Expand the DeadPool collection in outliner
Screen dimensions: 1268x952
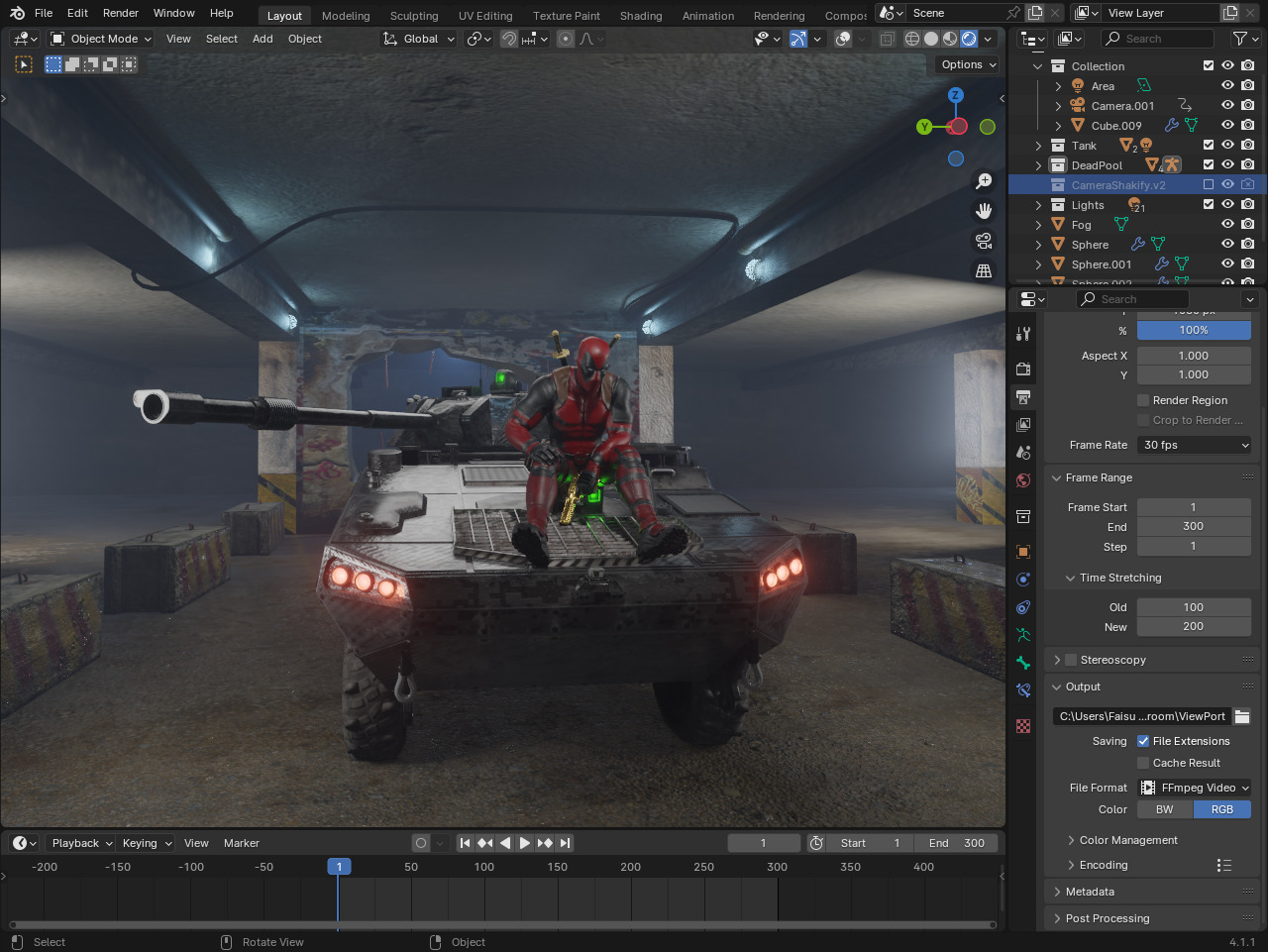pyautogui.click(x=1038, y=165)
